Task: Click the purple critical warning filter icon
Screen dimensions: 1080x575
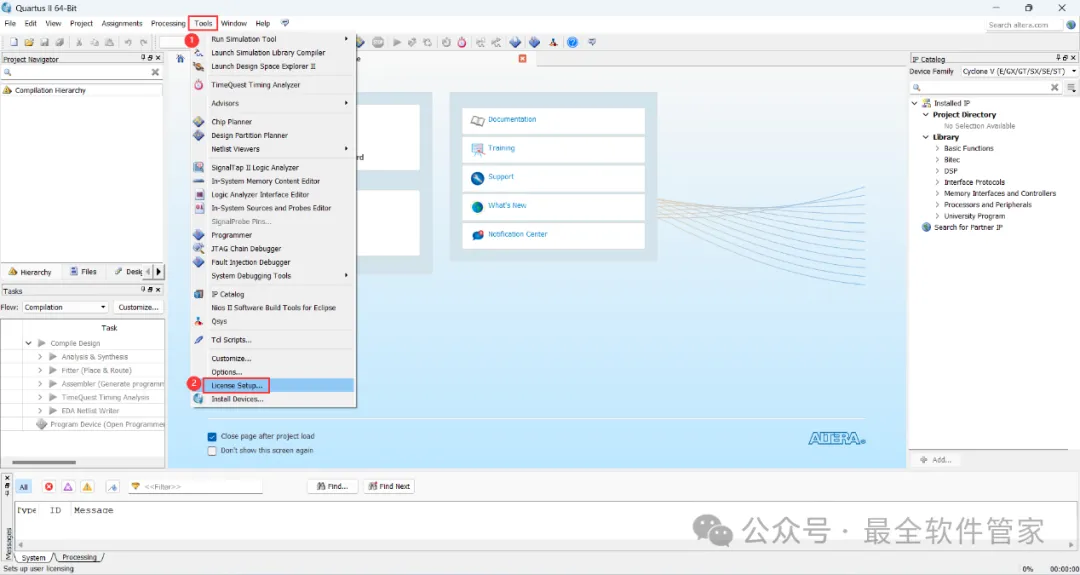Action: coord(68,486)
